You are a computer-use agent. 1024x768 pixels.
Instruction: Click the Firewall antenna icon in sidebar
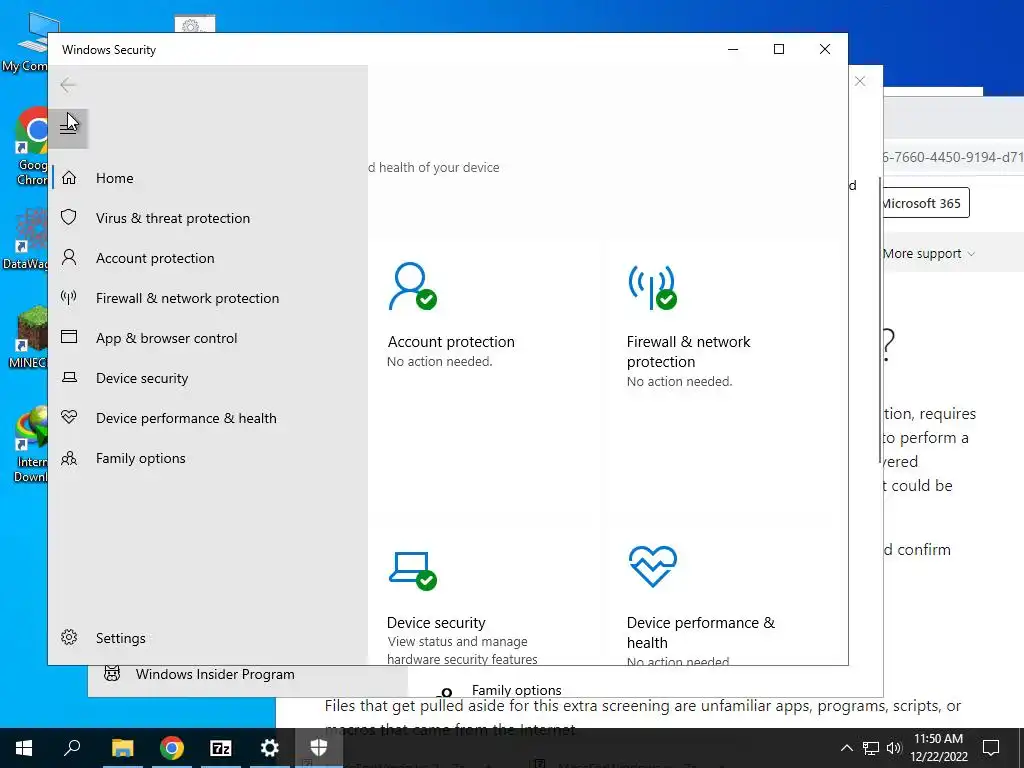tap(69, 298)
